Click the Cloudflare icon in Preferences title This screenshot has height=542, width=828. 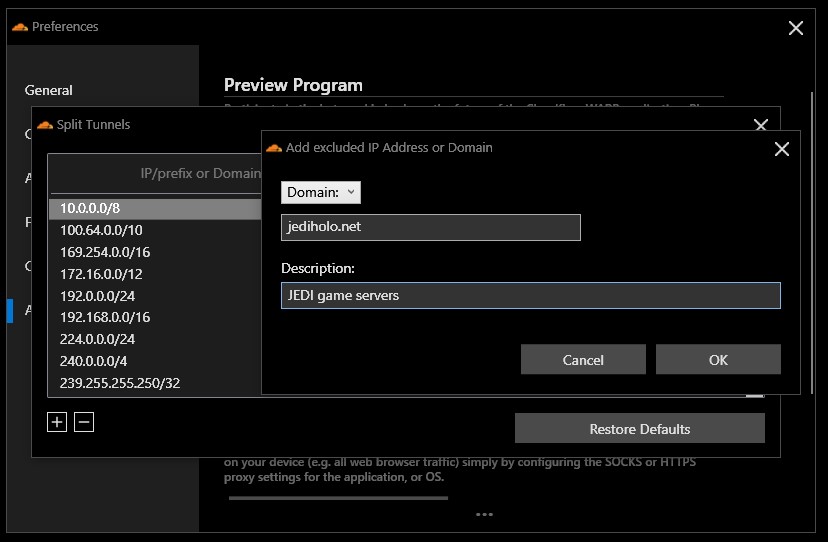[19, 27]
